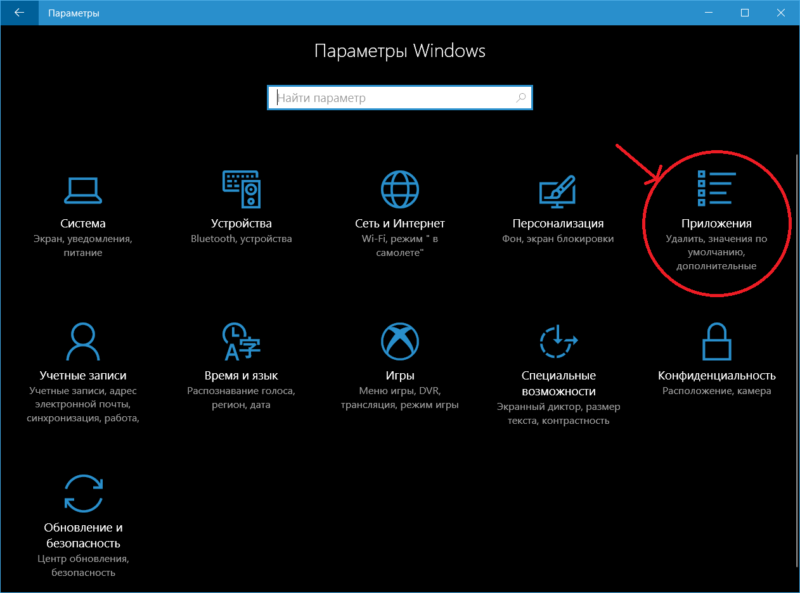This screenshot has width=800, height=593.
Task: Click the magnifier search icon
Action: [520, 97]
